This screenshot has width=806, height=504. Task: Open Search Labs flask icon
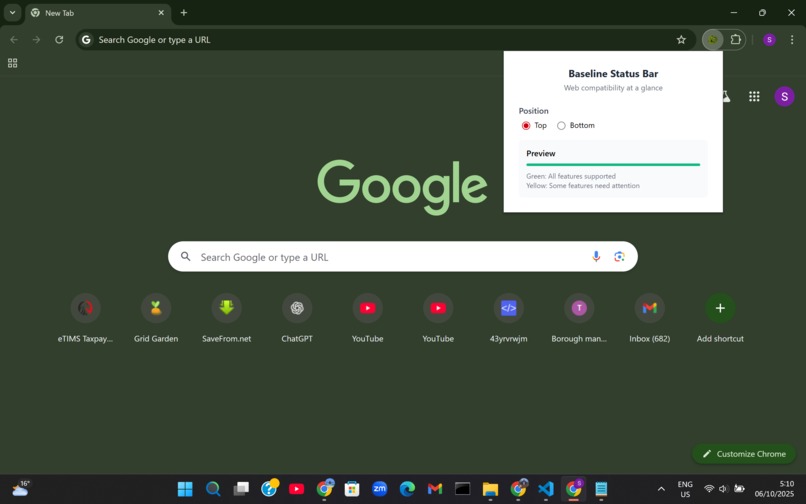pyautogui.click(x=726, y=96)
